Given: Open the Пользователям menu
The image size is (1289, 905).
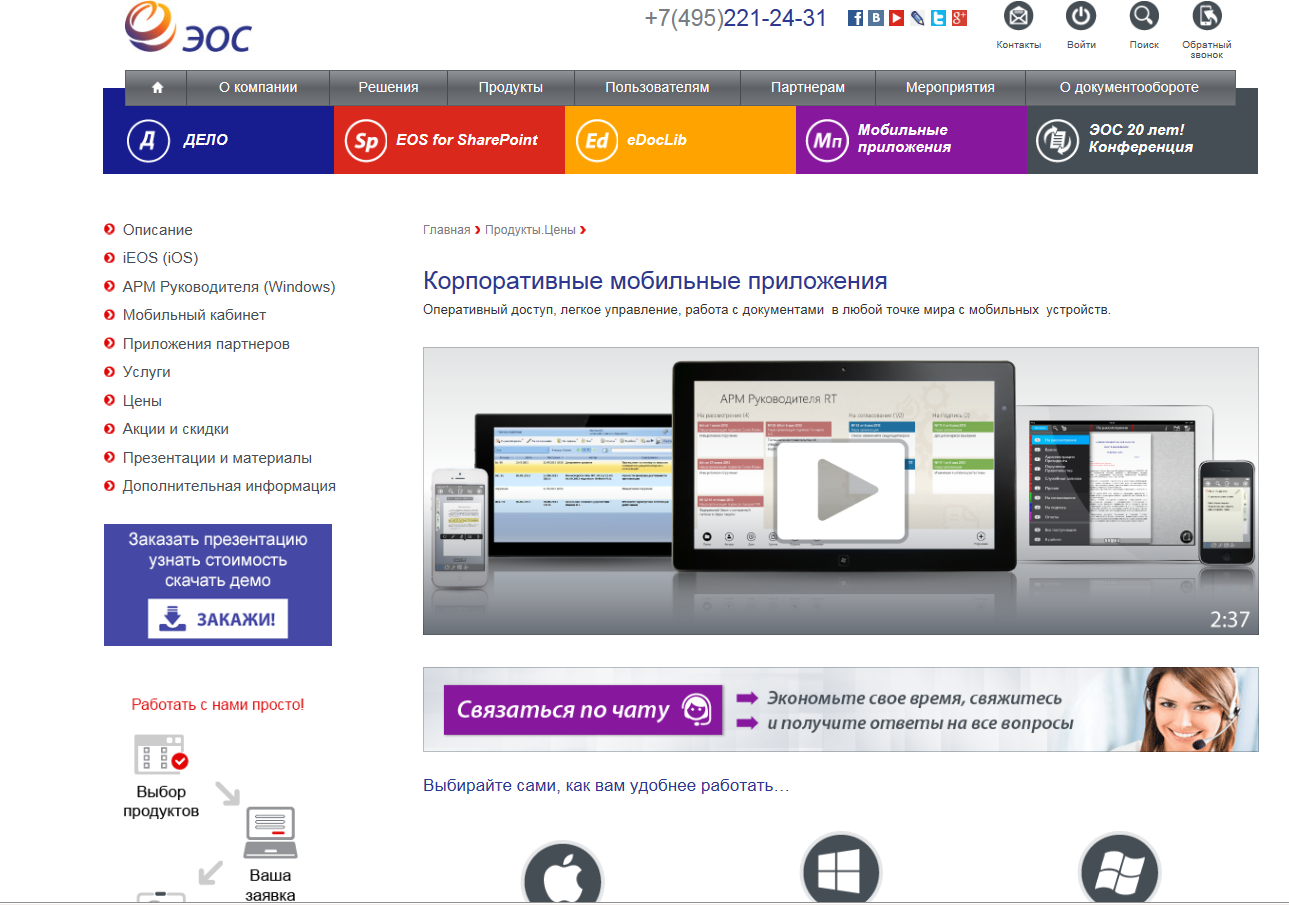Looking at the screenshot, I should tap(657, 87).
